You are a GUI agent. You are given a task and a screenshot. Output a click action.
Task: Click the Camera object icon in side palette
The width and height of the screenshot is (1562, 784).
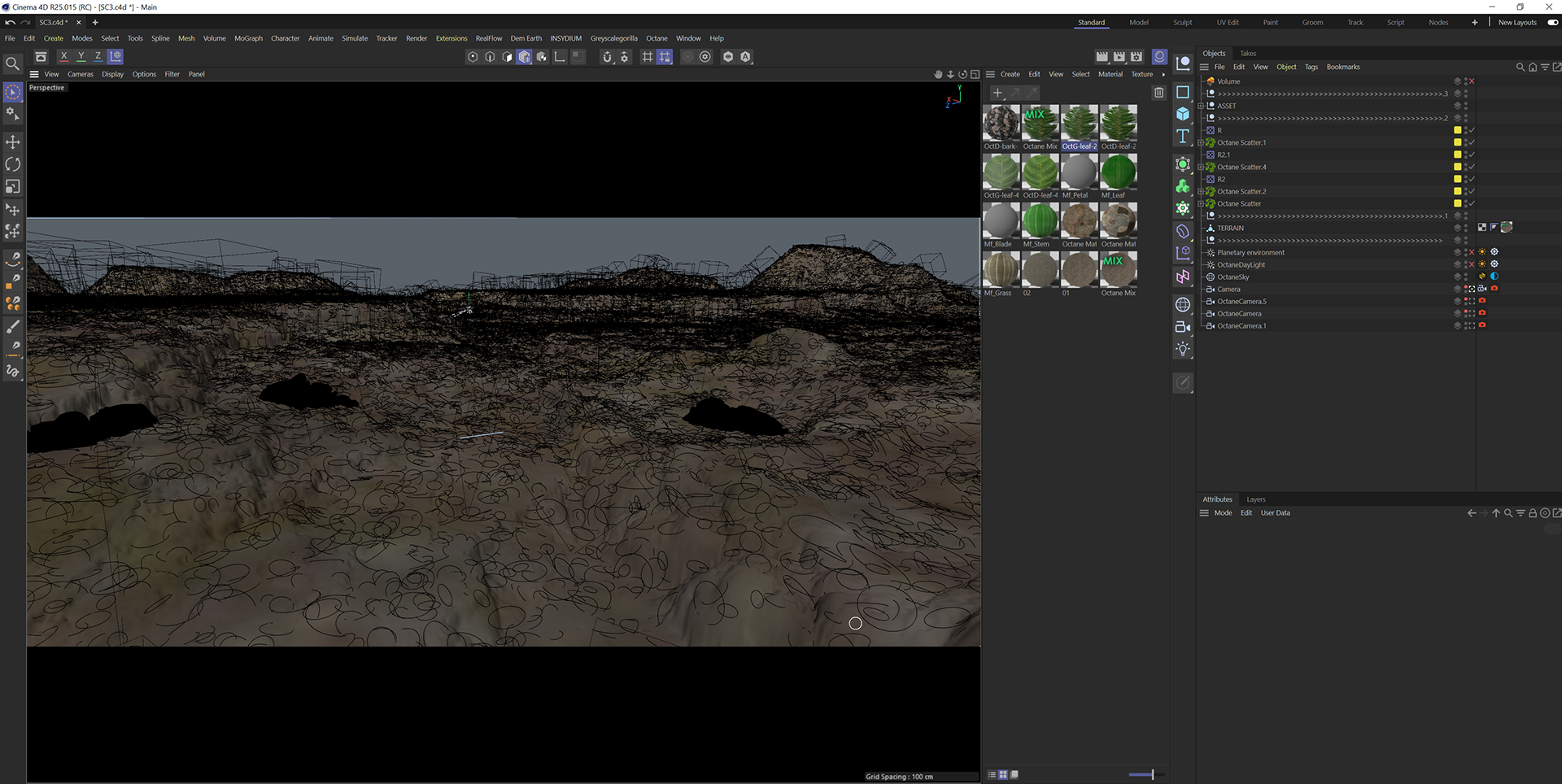(x=1183, y=327)
